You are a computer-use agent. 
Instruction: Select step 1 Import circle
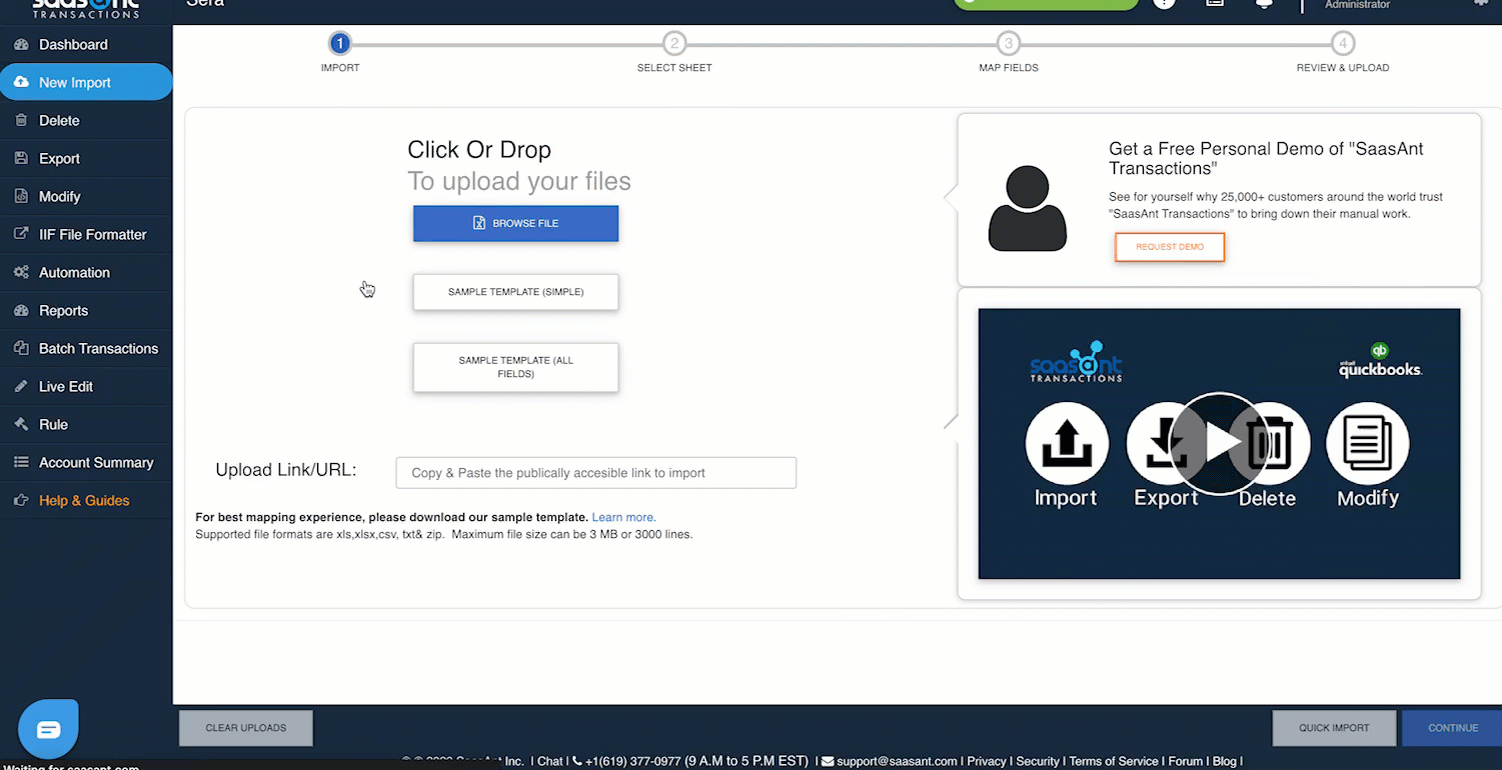pos(340,43)
